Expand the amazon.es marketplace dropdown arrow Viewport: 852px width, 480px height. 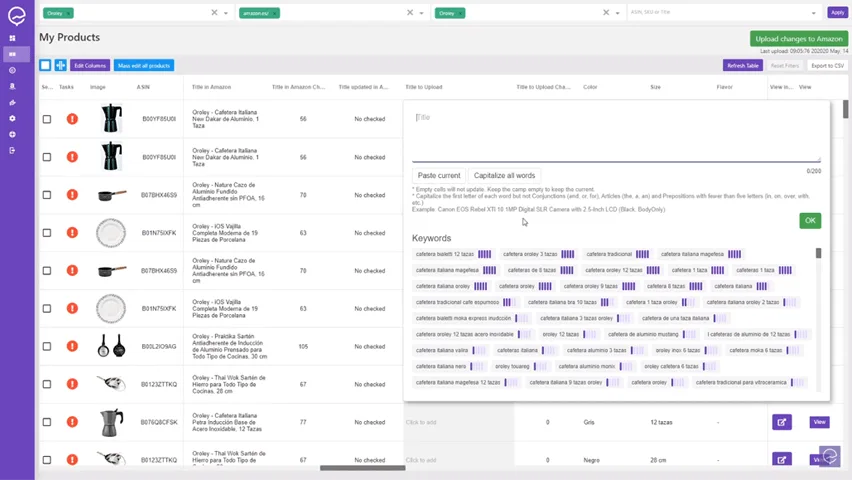(x=422, y=13)
